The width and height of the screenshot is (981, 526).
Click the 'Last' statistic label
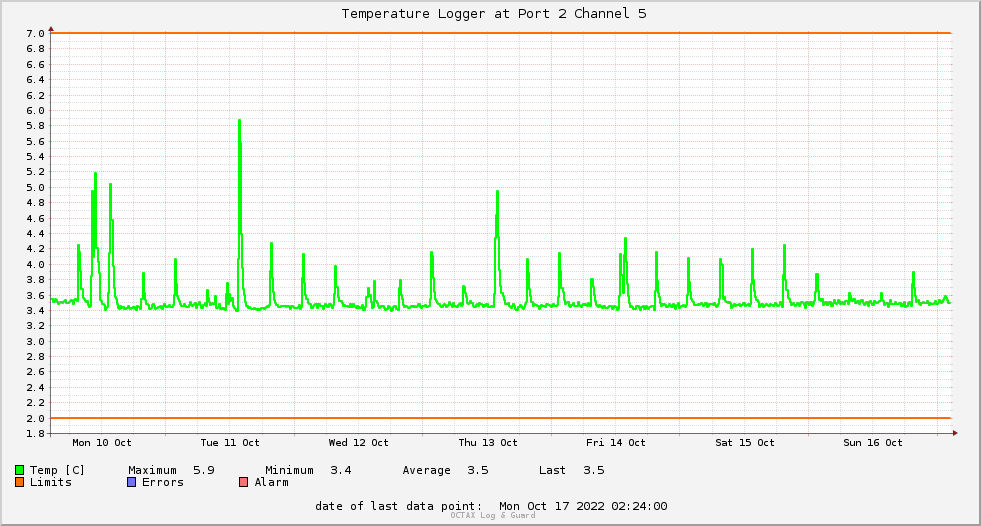552,470
